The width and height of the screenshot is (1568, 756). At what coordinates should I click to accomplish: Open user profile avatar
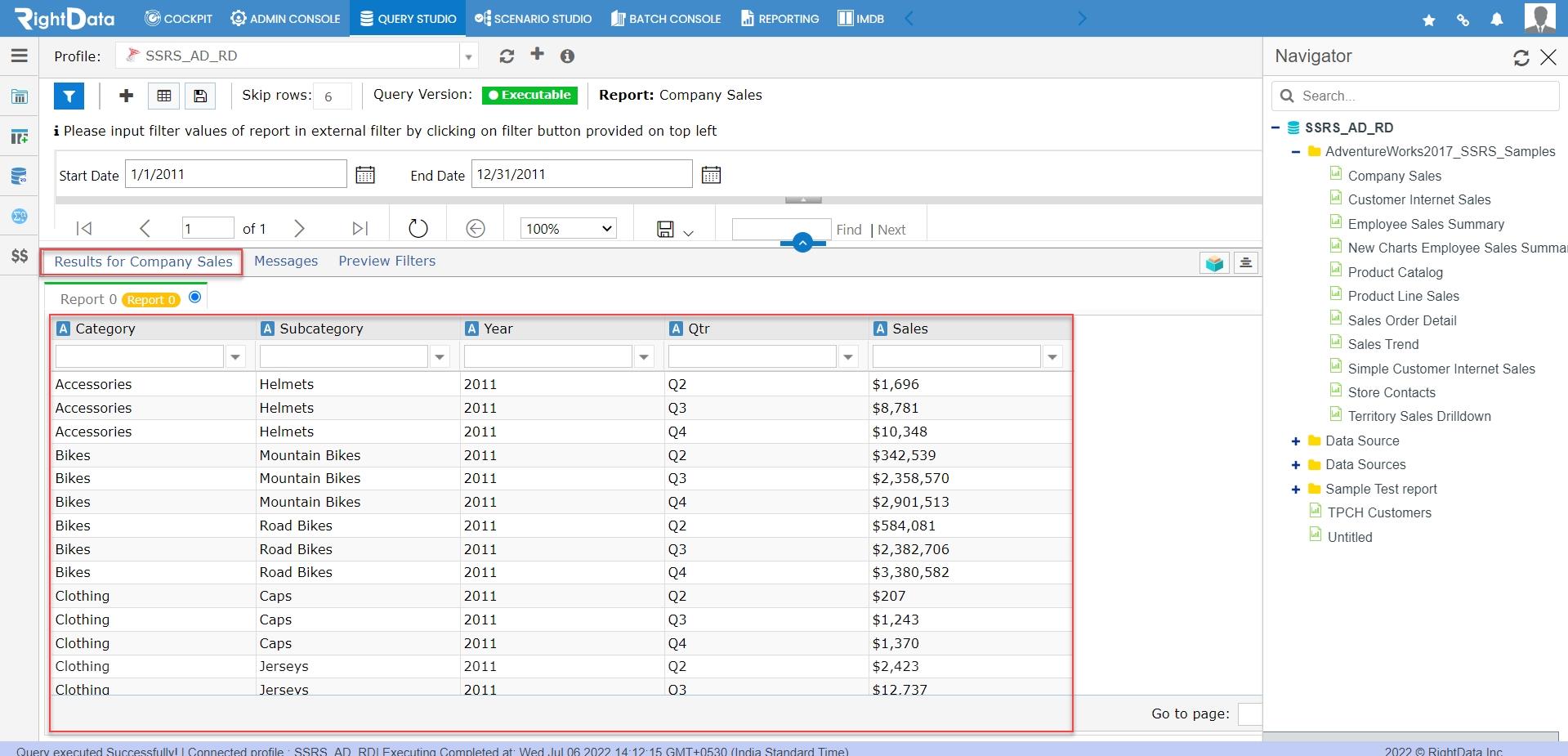[x=1539, y=17]
